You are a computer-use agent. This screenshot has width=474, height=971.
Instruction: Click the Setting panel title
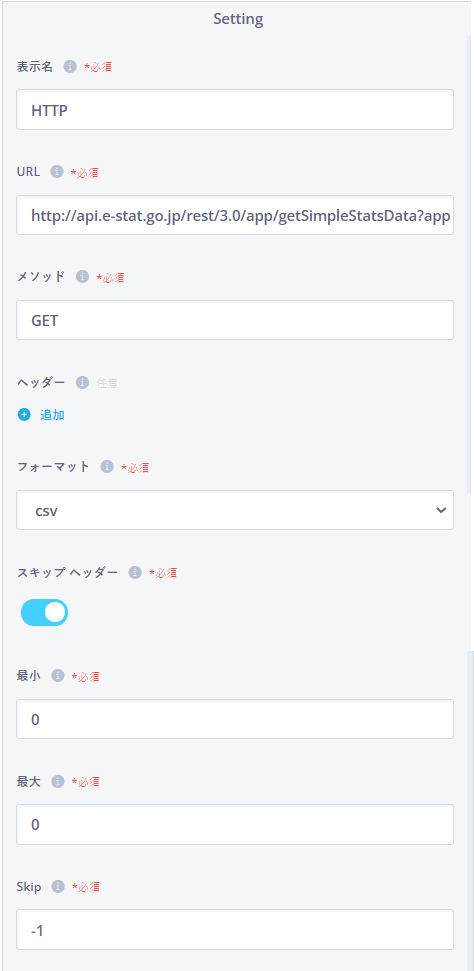pos(238,19)
